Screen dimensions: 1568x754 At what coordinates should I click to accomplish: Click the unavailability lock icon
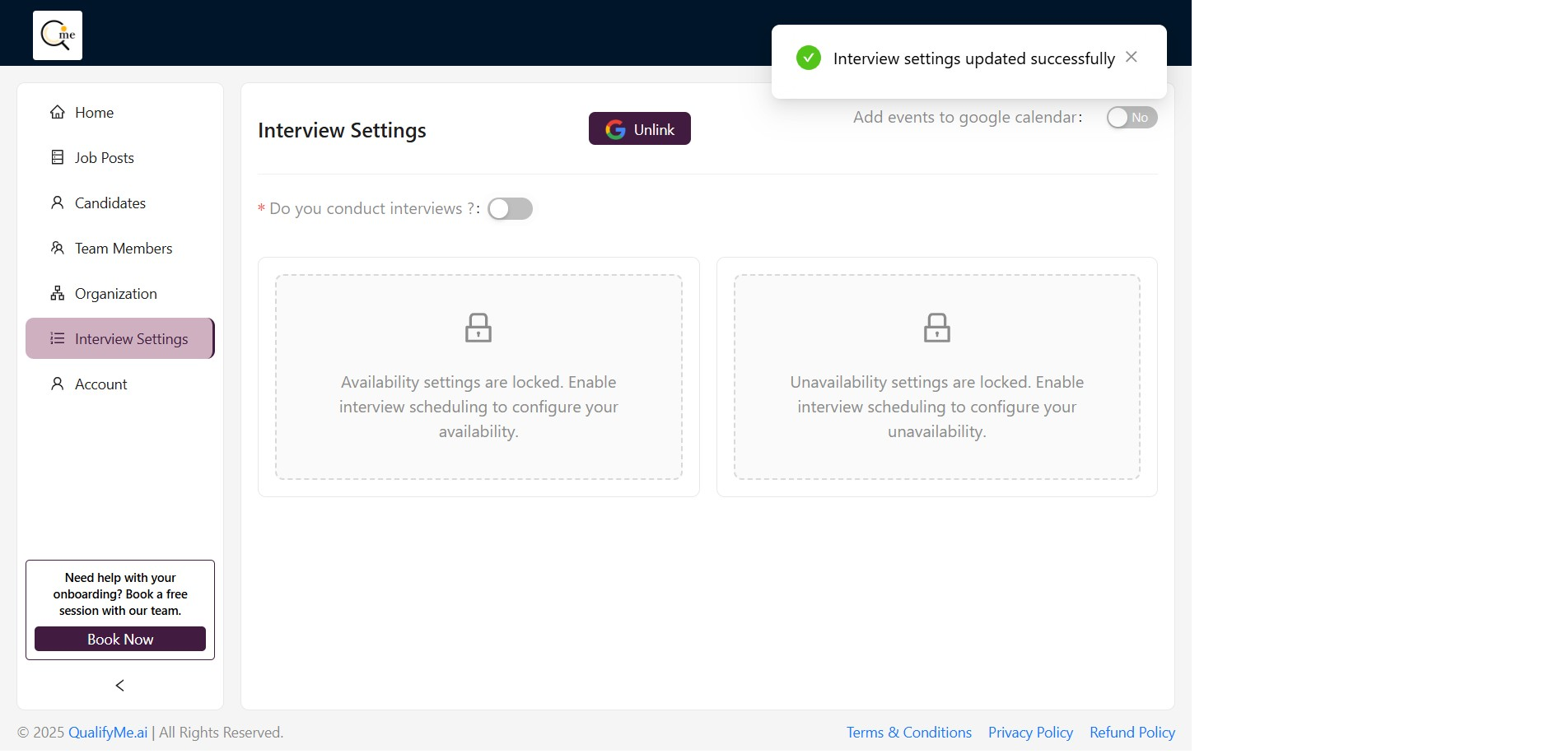pos(936,328)
